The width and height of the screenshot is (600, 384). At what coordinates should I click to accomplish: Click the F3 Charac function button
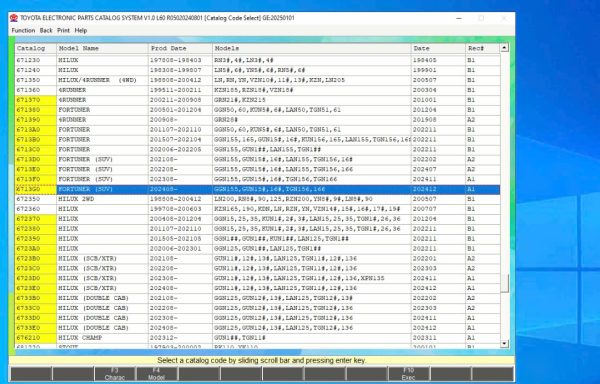click(115, 374)
